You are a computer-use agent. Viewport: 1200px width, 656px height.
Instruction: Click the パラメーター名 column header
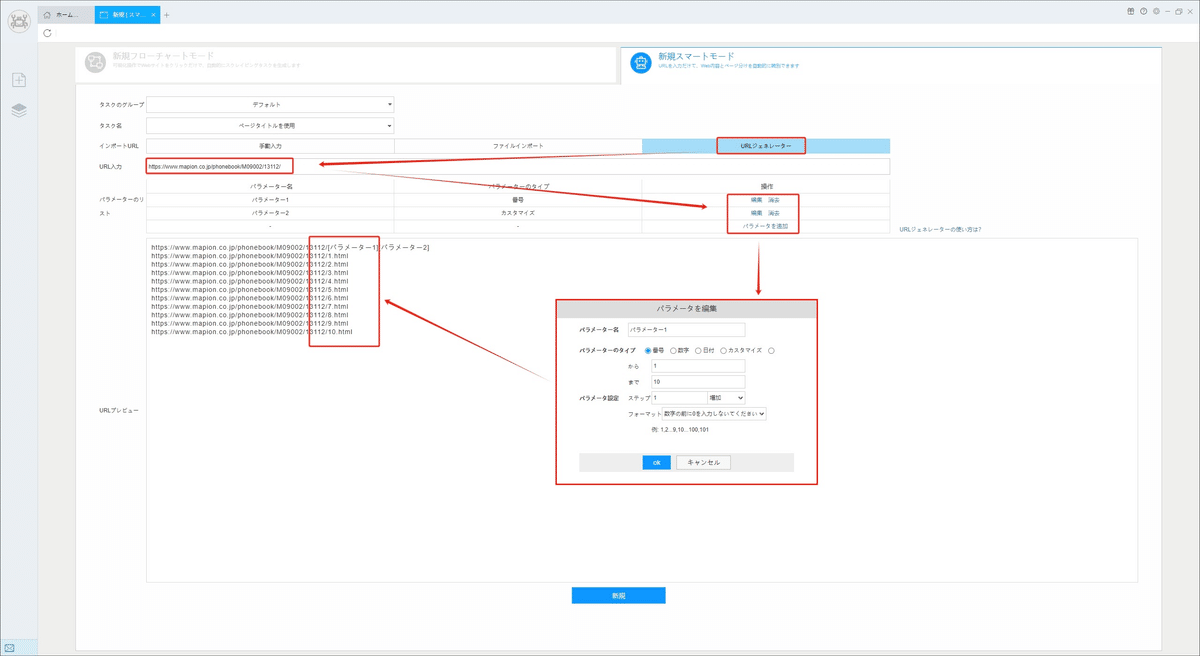click(270, 187)
